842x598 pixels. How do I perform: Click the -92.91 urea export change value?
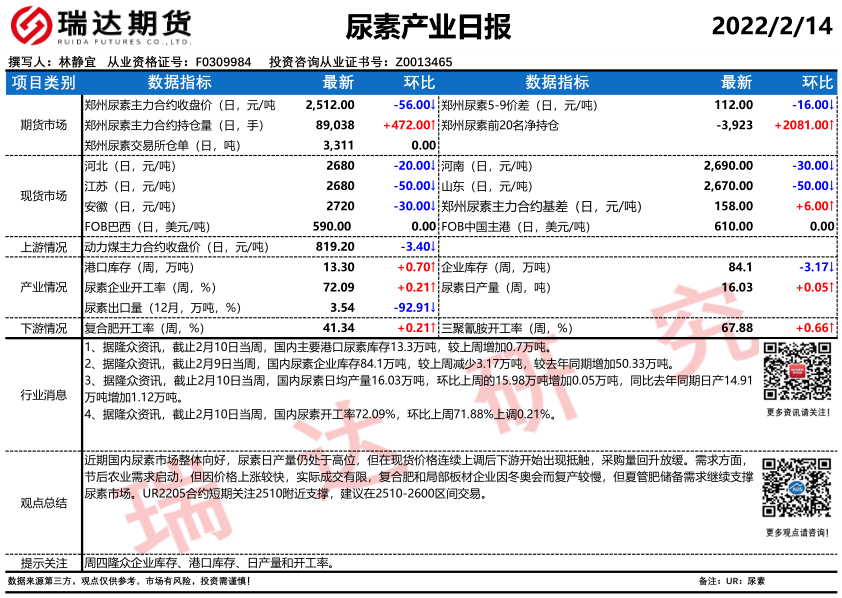tap(410, 307)
